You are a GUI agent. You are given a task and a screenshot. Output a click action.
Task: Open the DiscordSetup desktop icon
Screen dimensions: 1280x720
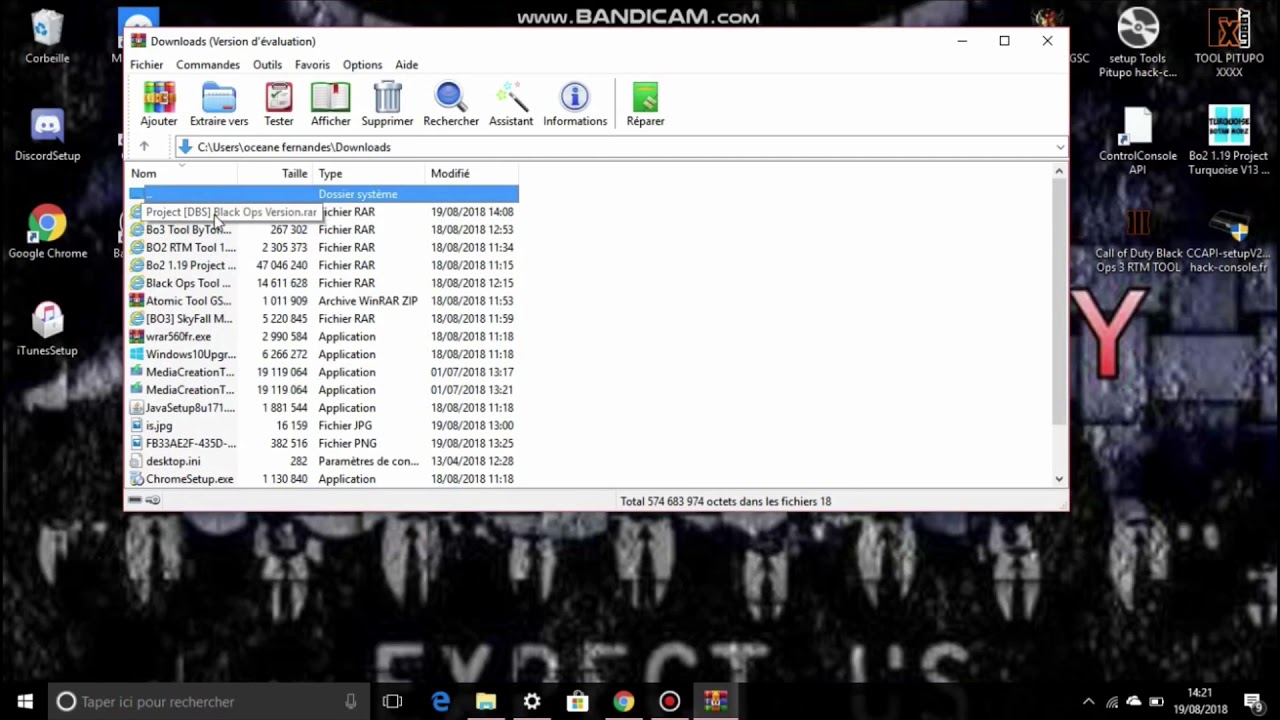pos(47,134)
